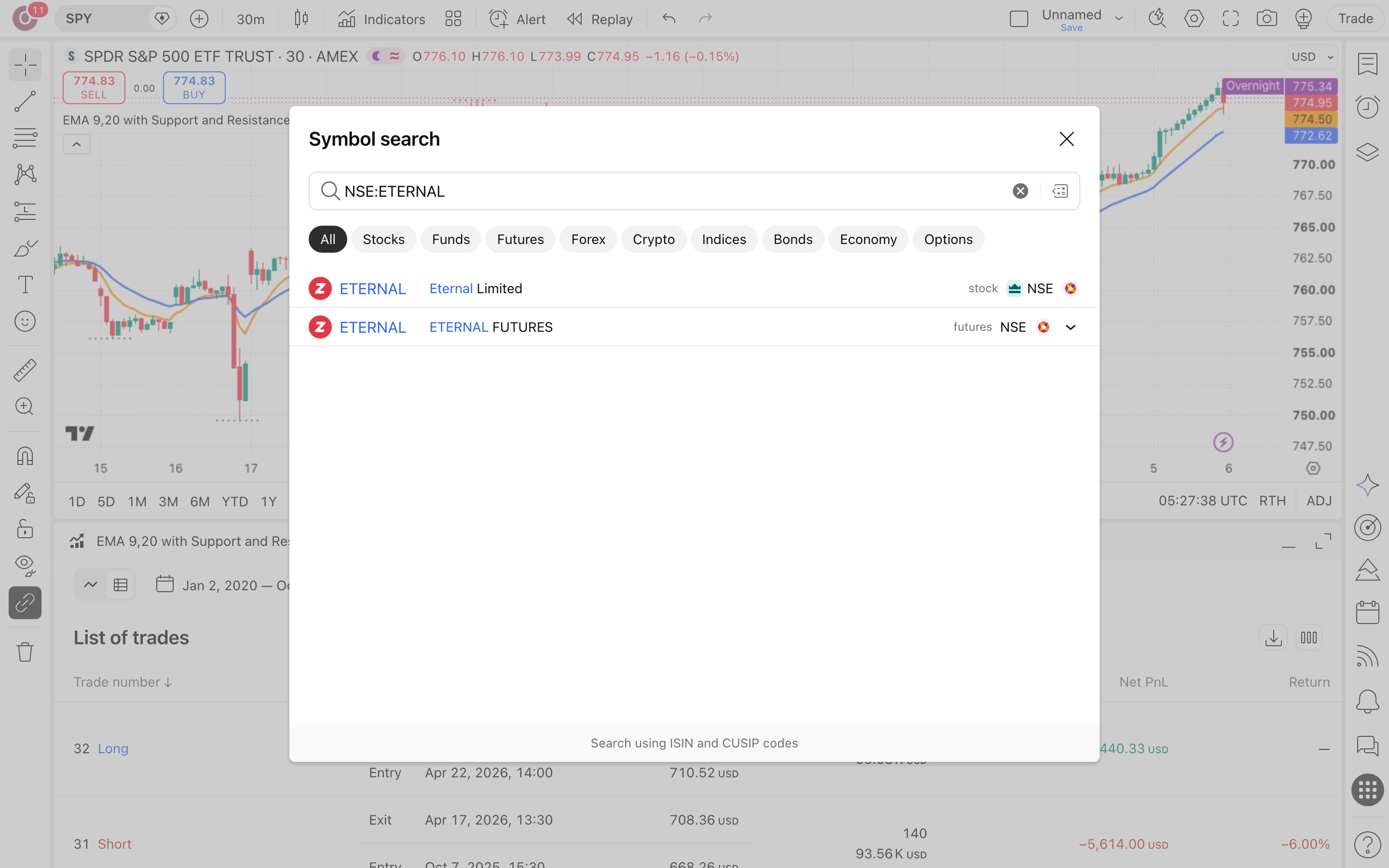Filter results by Crypto

[x=653, y=239]
